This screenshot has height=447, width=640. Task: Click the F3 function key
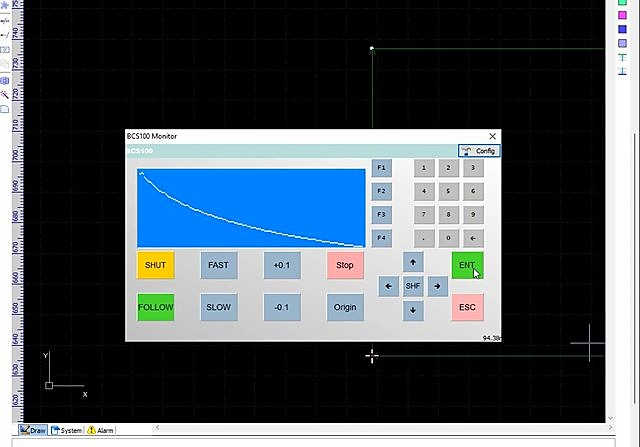tap(381, 214)
